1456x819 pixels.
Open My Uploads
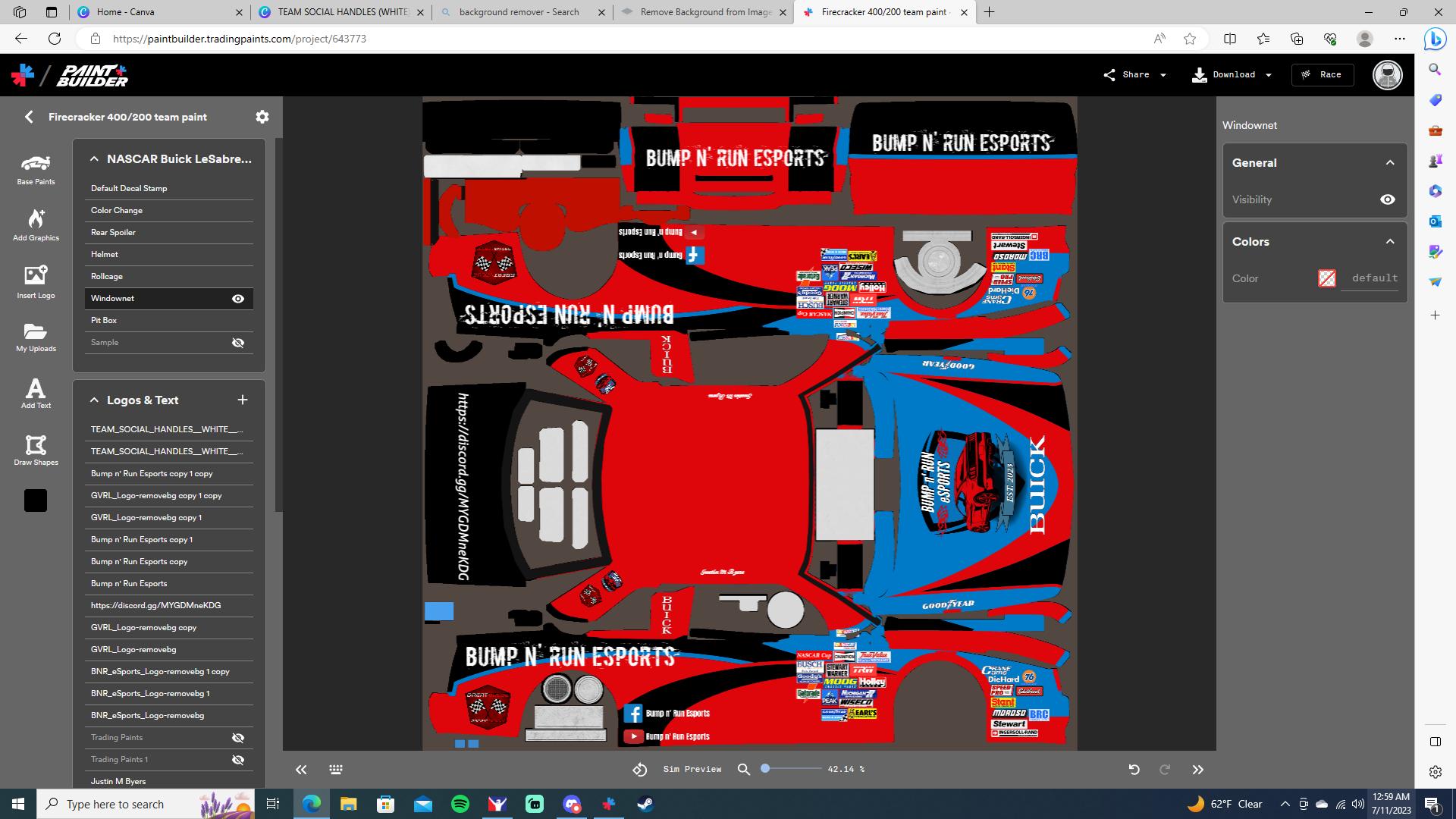coord(36,337)
